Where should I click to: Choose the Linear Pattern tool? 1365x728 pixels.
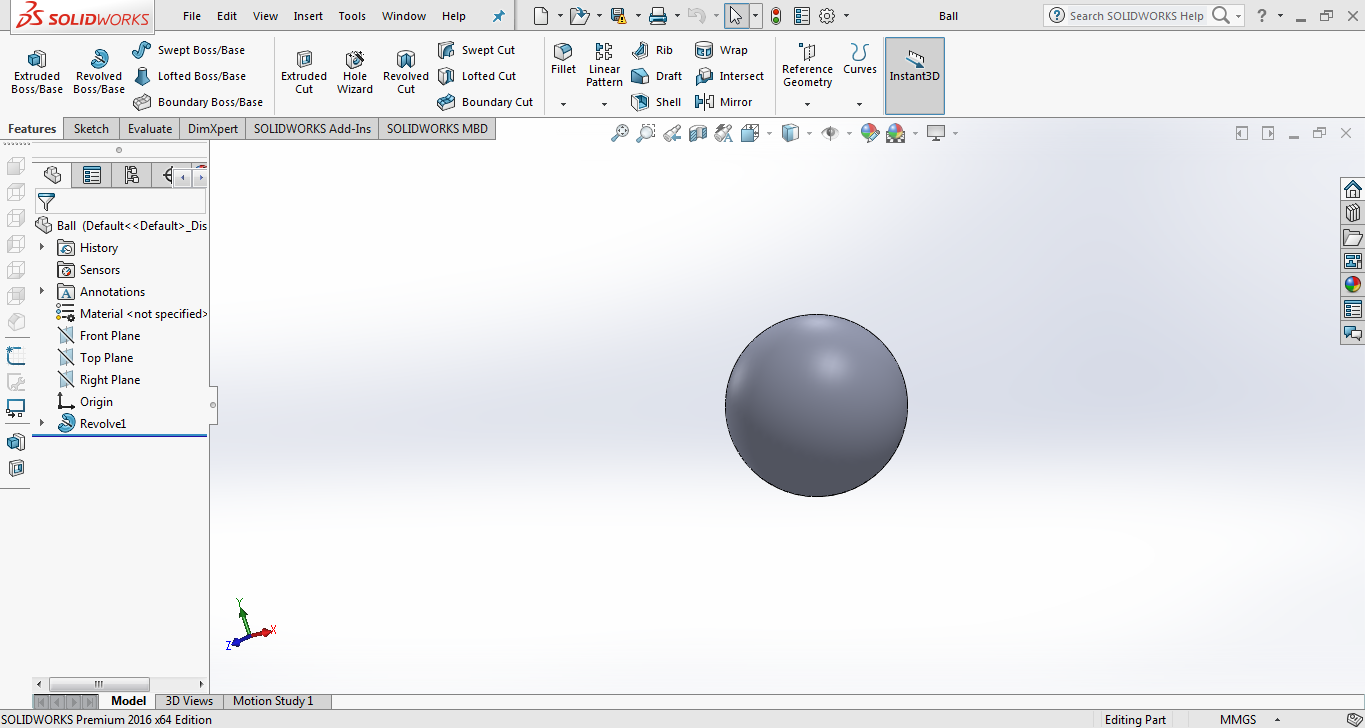click(x=604, y=65)
